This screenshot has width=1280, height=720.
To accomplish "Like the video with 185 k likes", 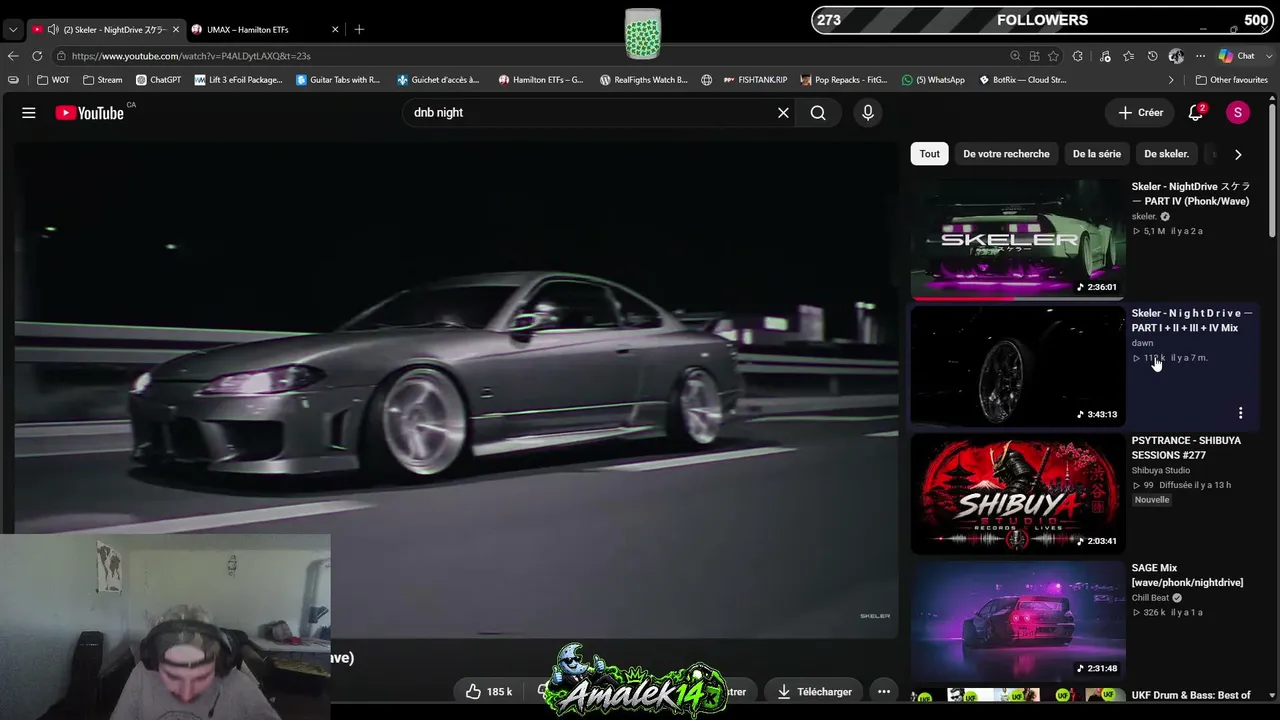I will [489, 691].
